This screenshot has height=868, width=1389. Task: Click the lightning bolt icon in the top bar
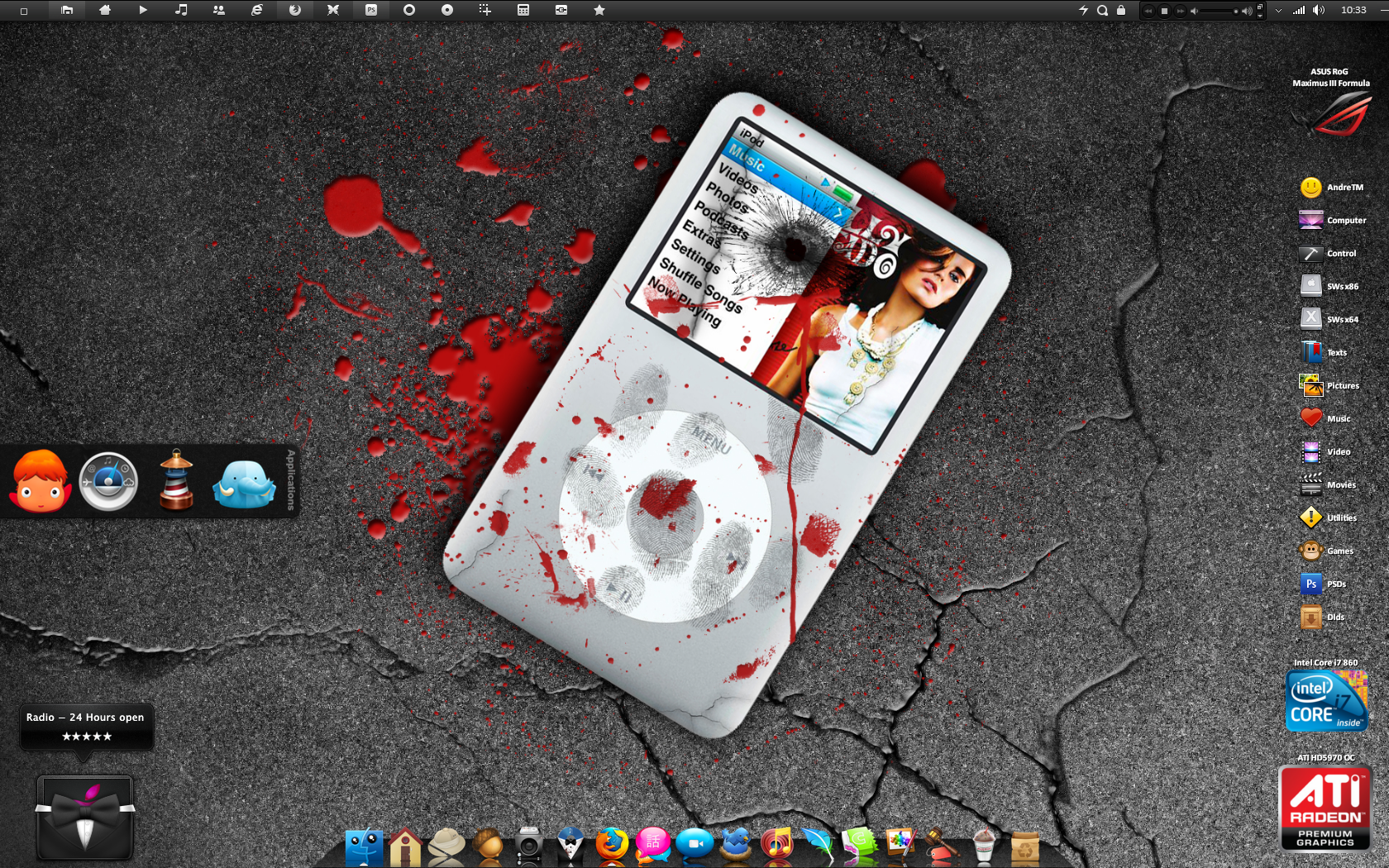point(1083,10)
